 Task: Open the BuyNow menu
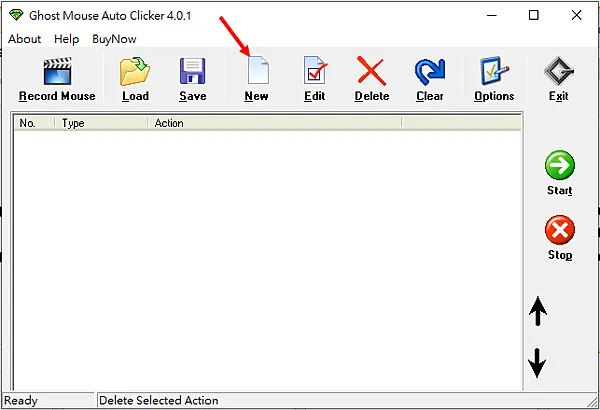pos(114,39)
